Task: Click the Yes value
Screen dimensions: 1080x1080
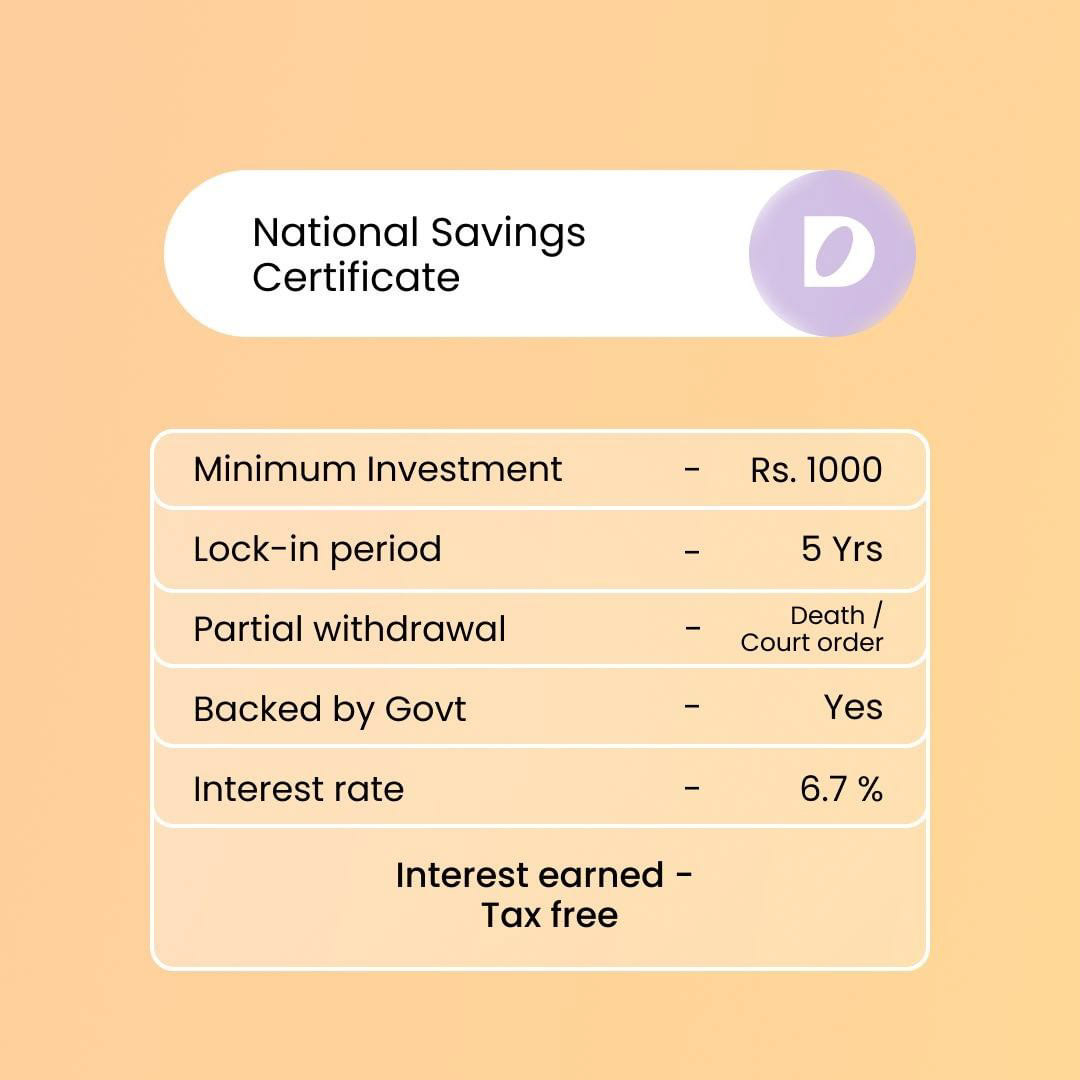Action: 853,708
